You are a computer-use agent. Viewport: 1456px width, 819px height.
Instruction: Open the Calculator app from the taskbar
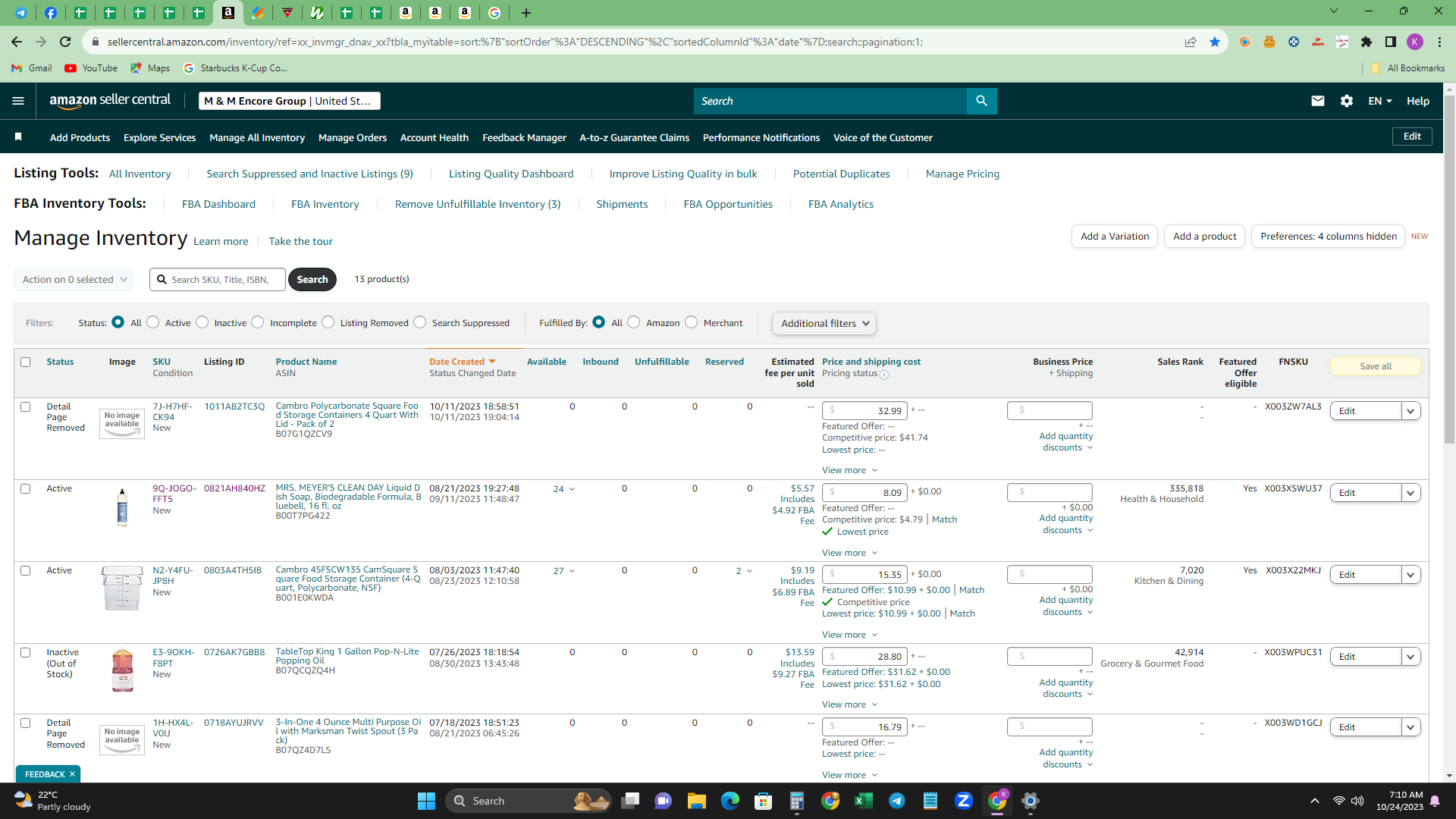797,801
